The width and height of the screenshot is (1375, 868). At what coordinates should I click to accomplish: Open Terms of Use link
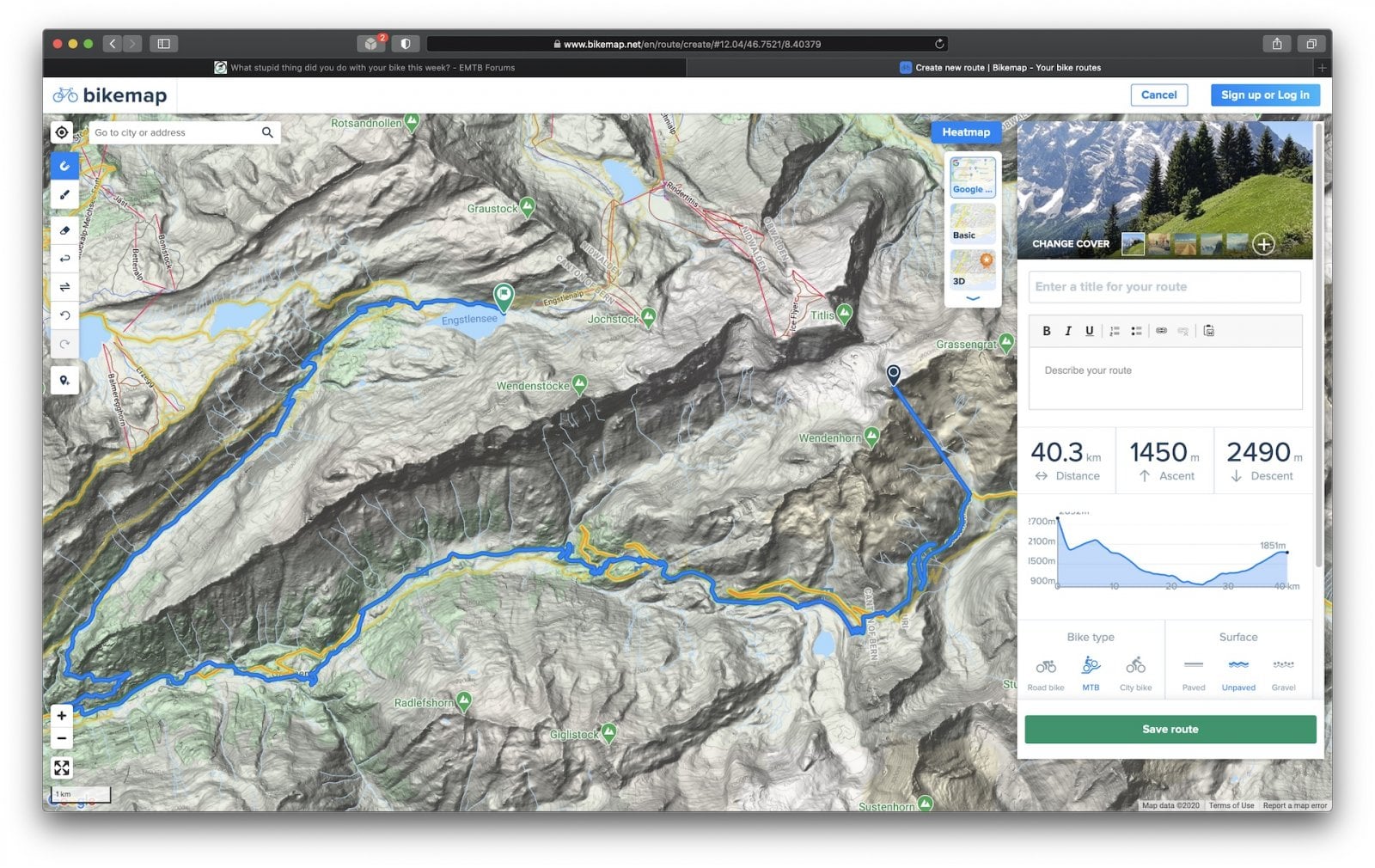tap(1231, 805)
